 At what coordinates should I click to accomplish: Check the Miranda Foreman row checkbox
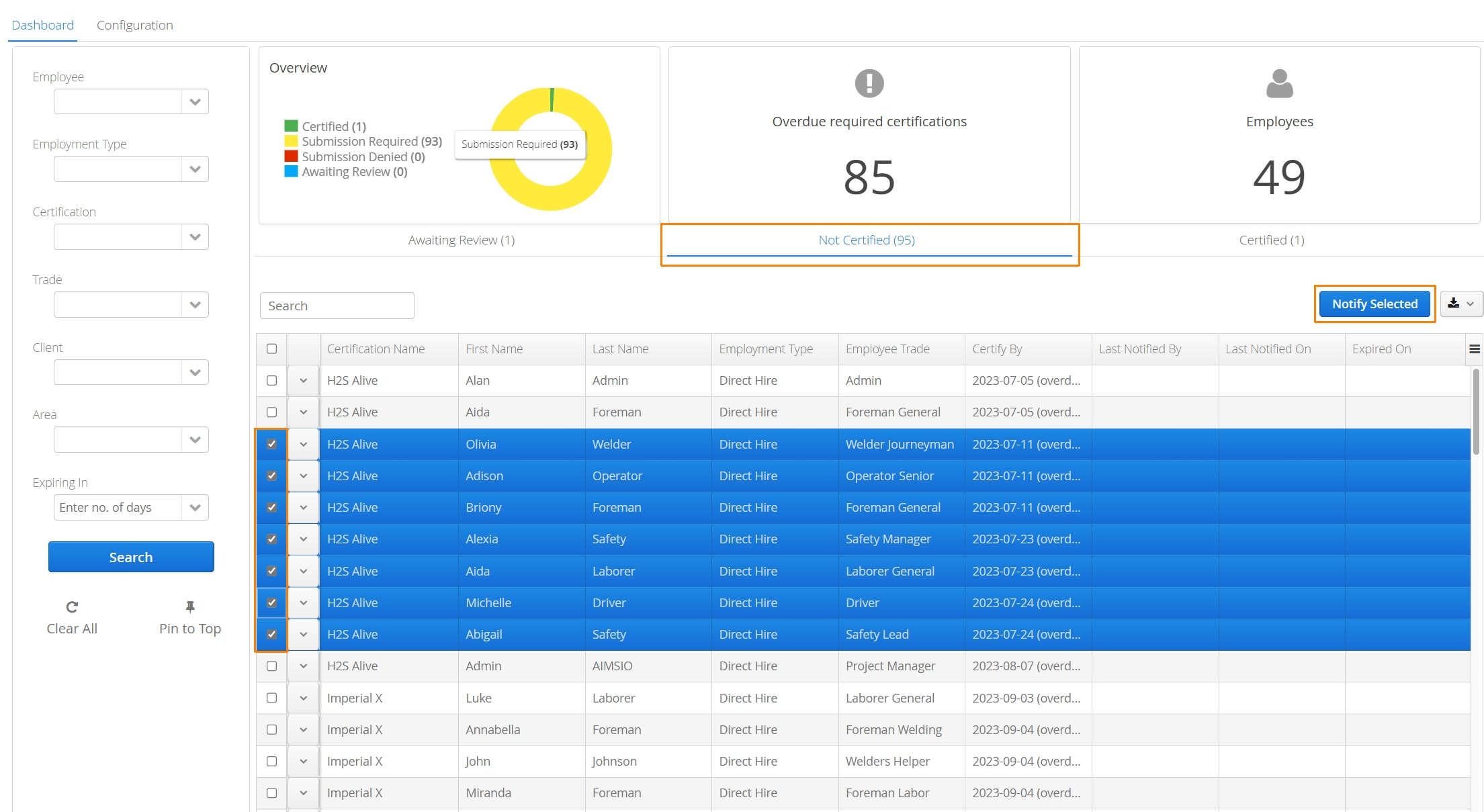pos(271,793)
